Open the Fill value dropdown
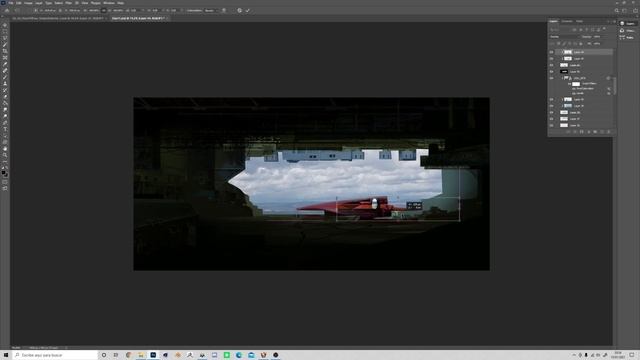Image resolution: width=640 pixels, height=360 pixels. pos(598,44)
